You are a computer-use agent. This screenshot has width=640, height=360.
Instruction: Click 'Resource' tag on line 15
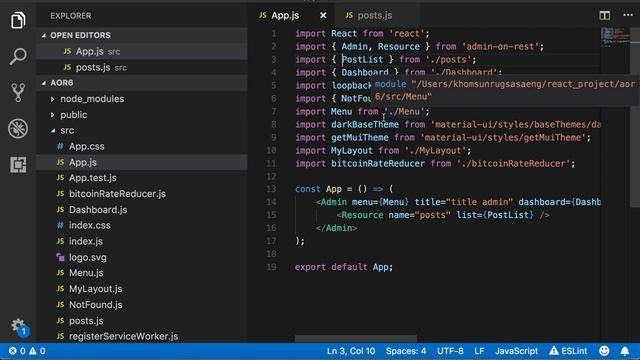(362, 215)
